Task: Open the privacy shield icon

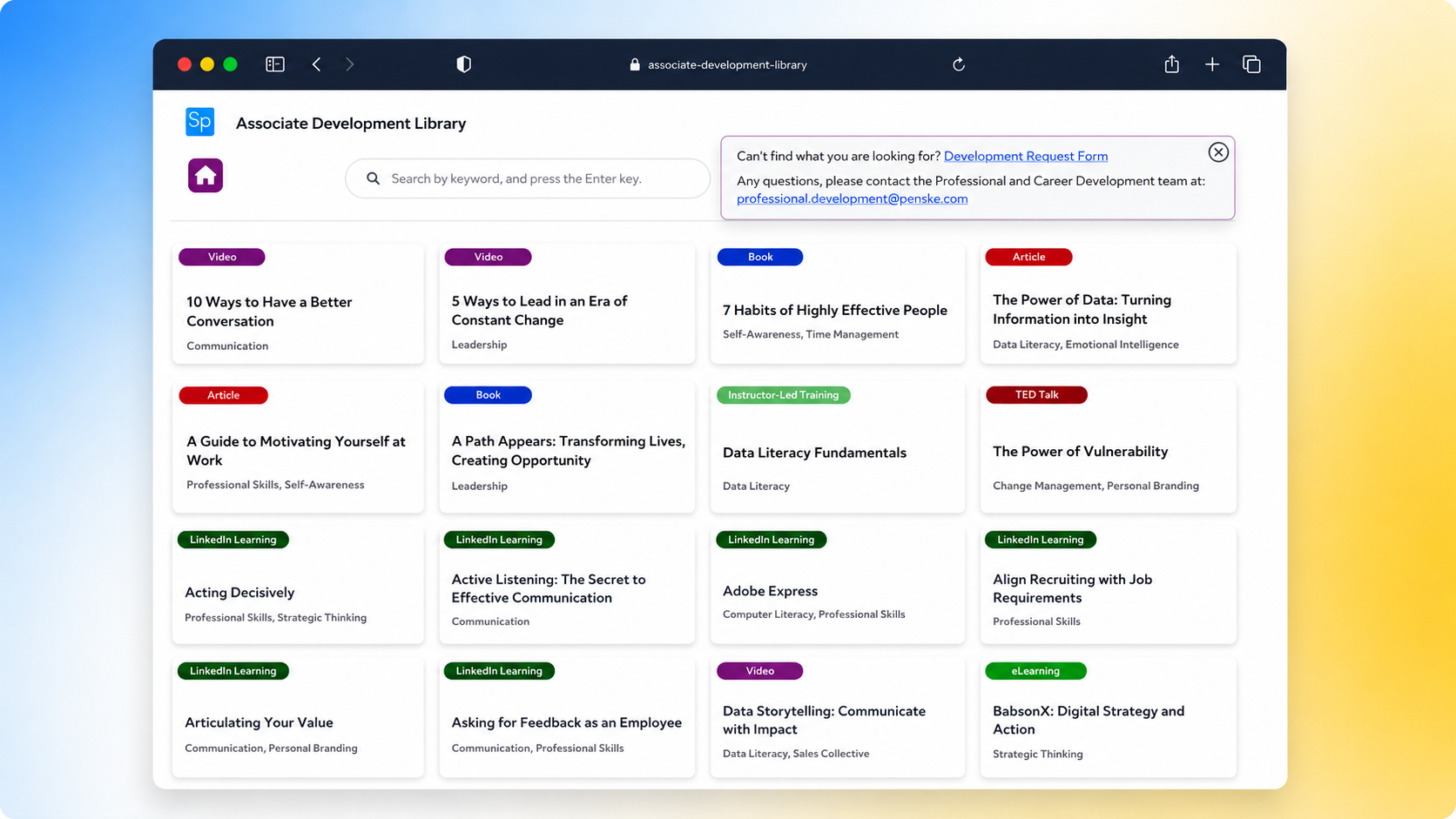Action: [x=464, y=64]
